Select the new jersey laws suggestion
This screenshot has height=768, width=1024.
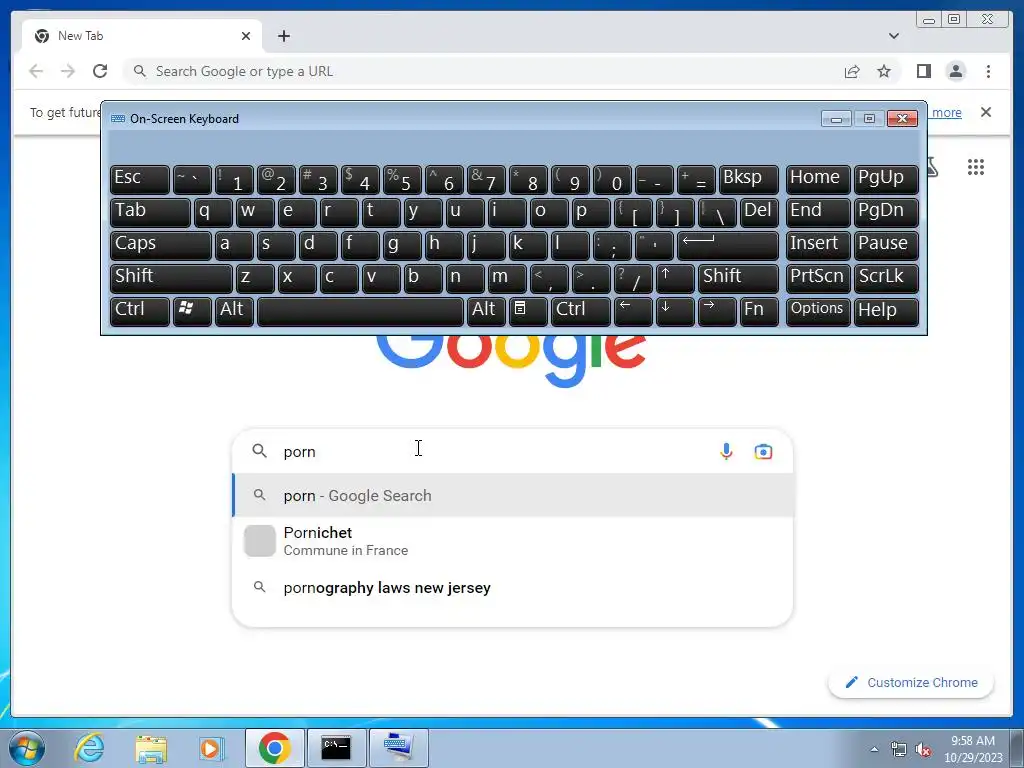(x=513, y=588)
